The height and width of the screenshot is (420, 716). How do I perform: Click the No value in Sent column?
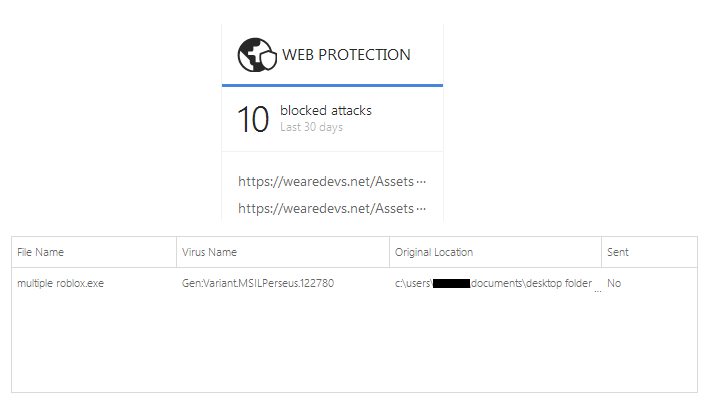tap(614, 283)
